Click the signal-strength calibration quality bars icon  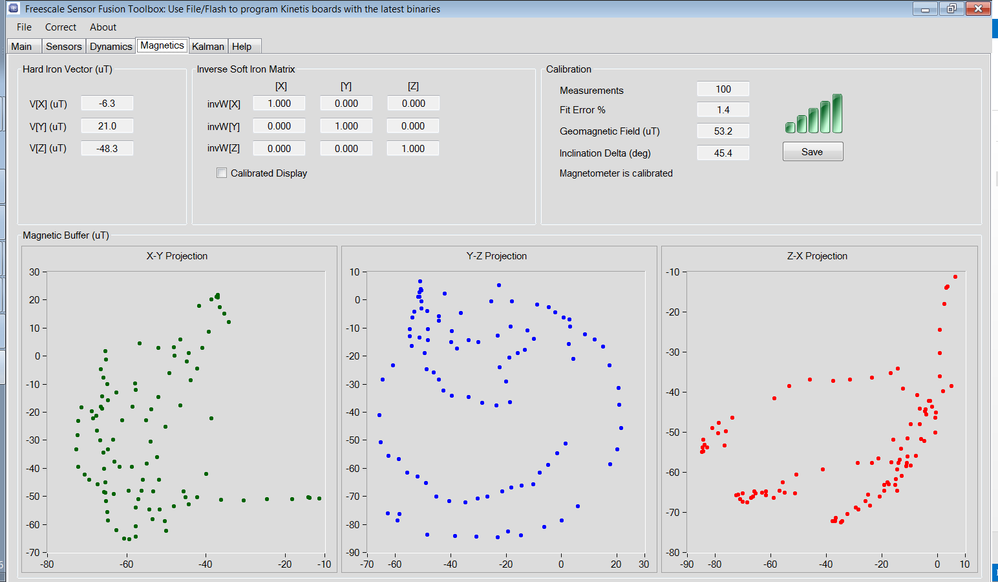tap(814, 114)
